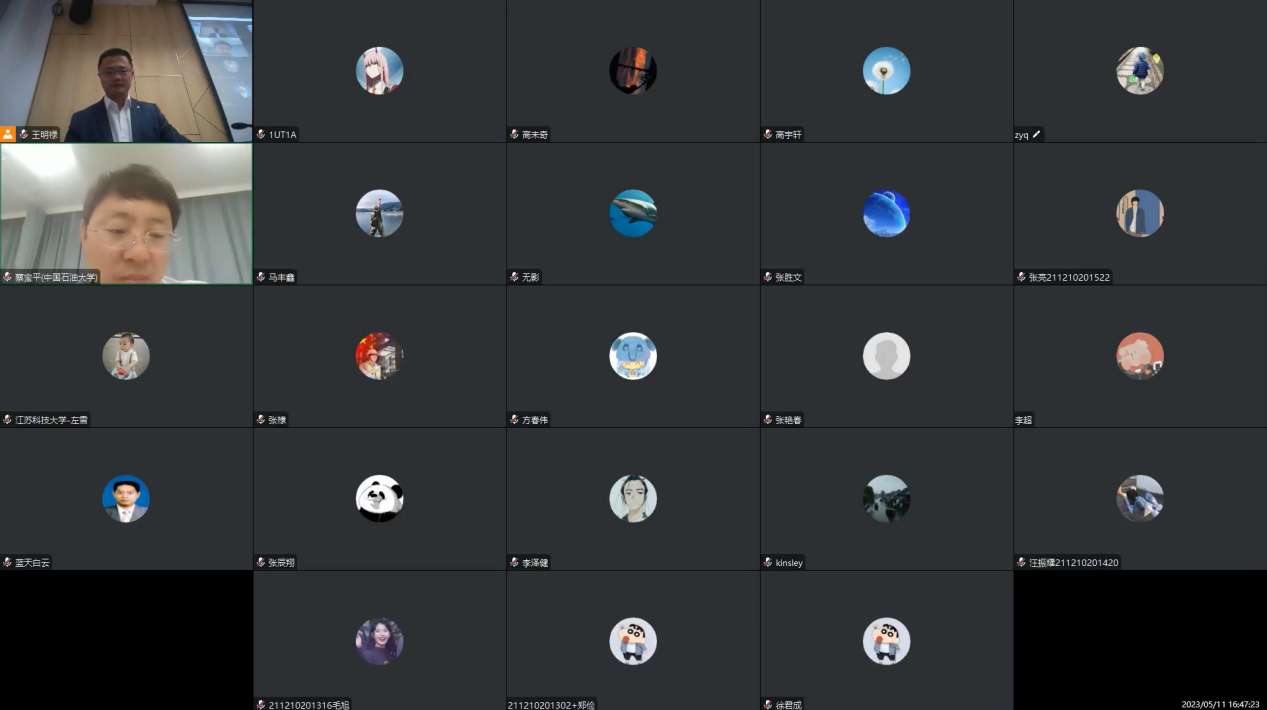Select the highlighted video of 蔡宝平(中国石油大学)
This screenshot has height=710, width=1267.
click(x=126, y=214)
